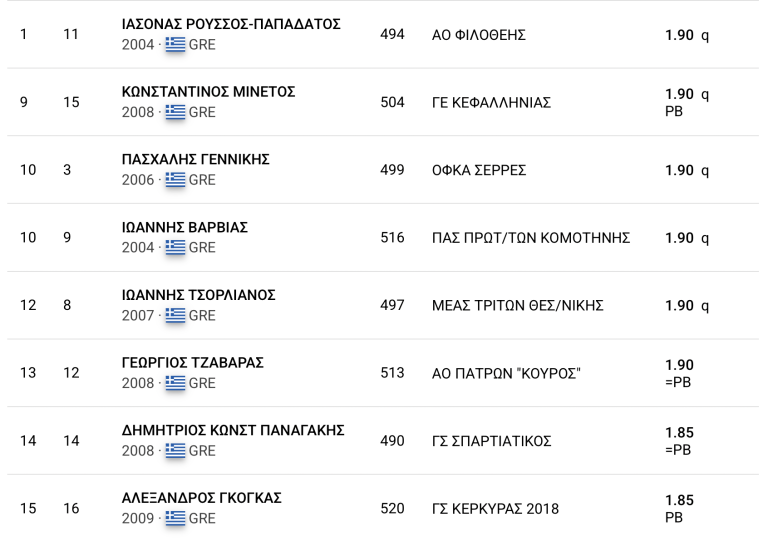
Task: Click the Greek flag under ΚΩΝΣΤΑΝΤΙΝΟΣ ΜΙΝΕΤΟΣ
Action: pyautogui.click(x=175, y=112)
